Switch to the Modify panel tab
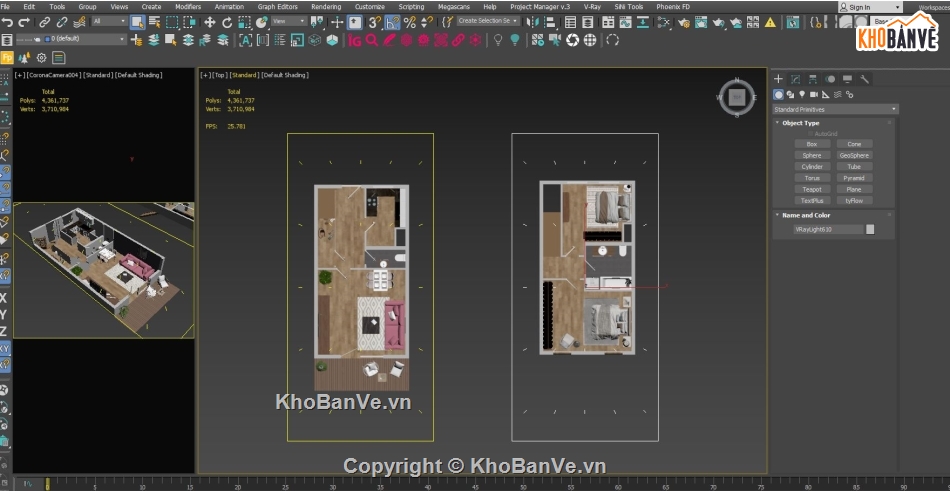Screen dimensions: 950x491 (x=796, y=79)
